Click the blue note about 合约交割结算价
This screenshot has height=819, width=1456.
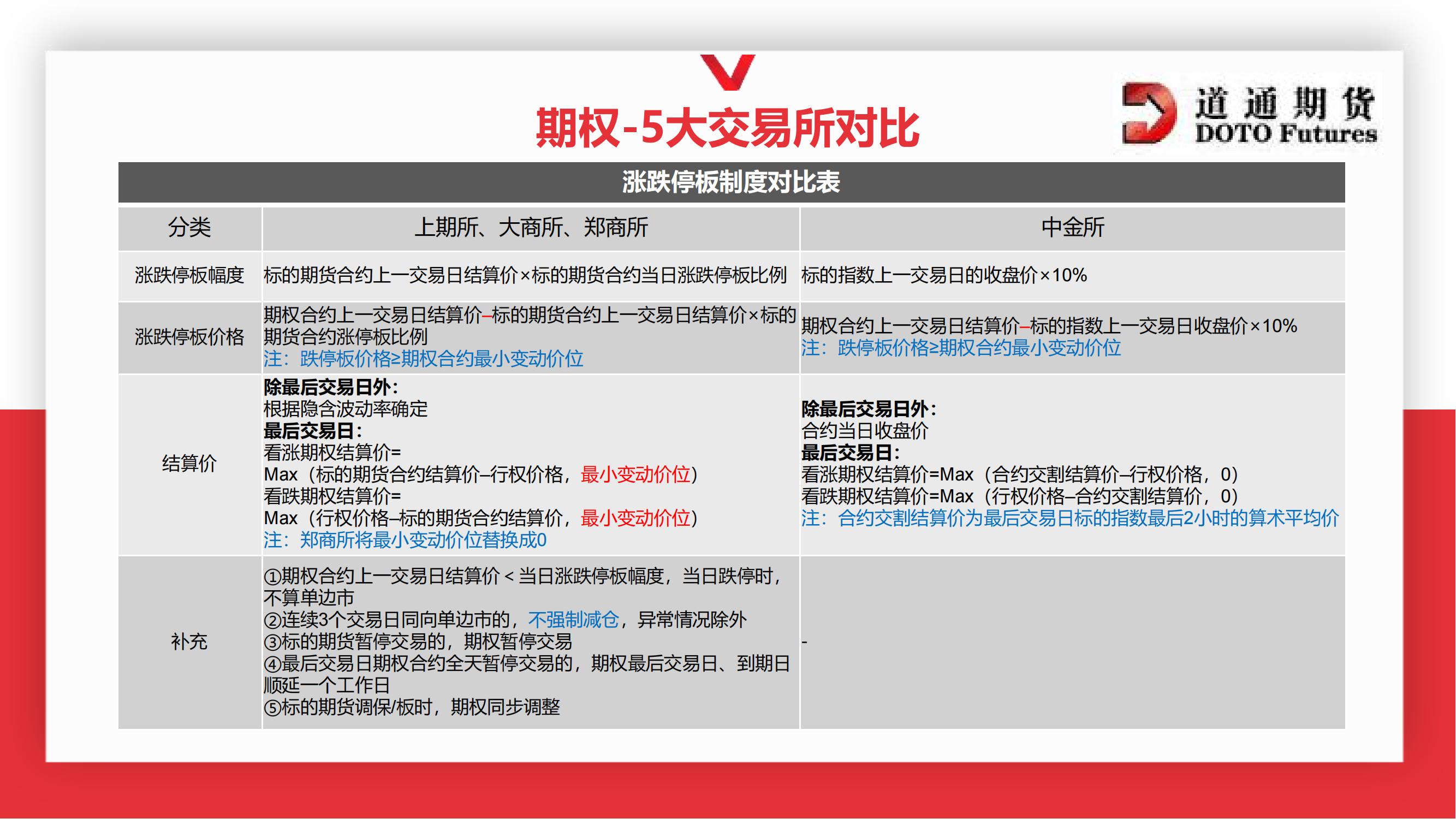1069,518
